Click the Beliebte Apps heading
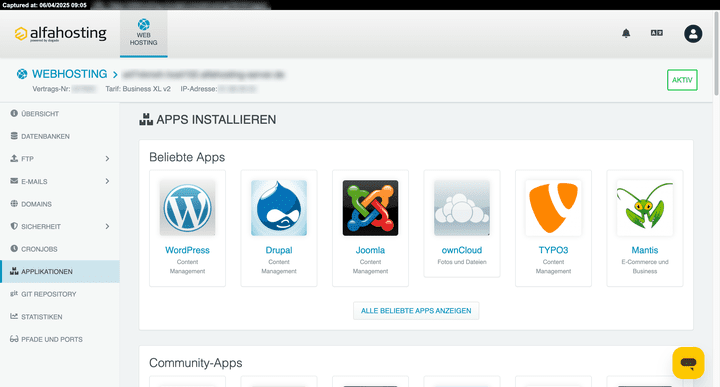This screenshot has width=720, height=387. (x=187, y=157)
